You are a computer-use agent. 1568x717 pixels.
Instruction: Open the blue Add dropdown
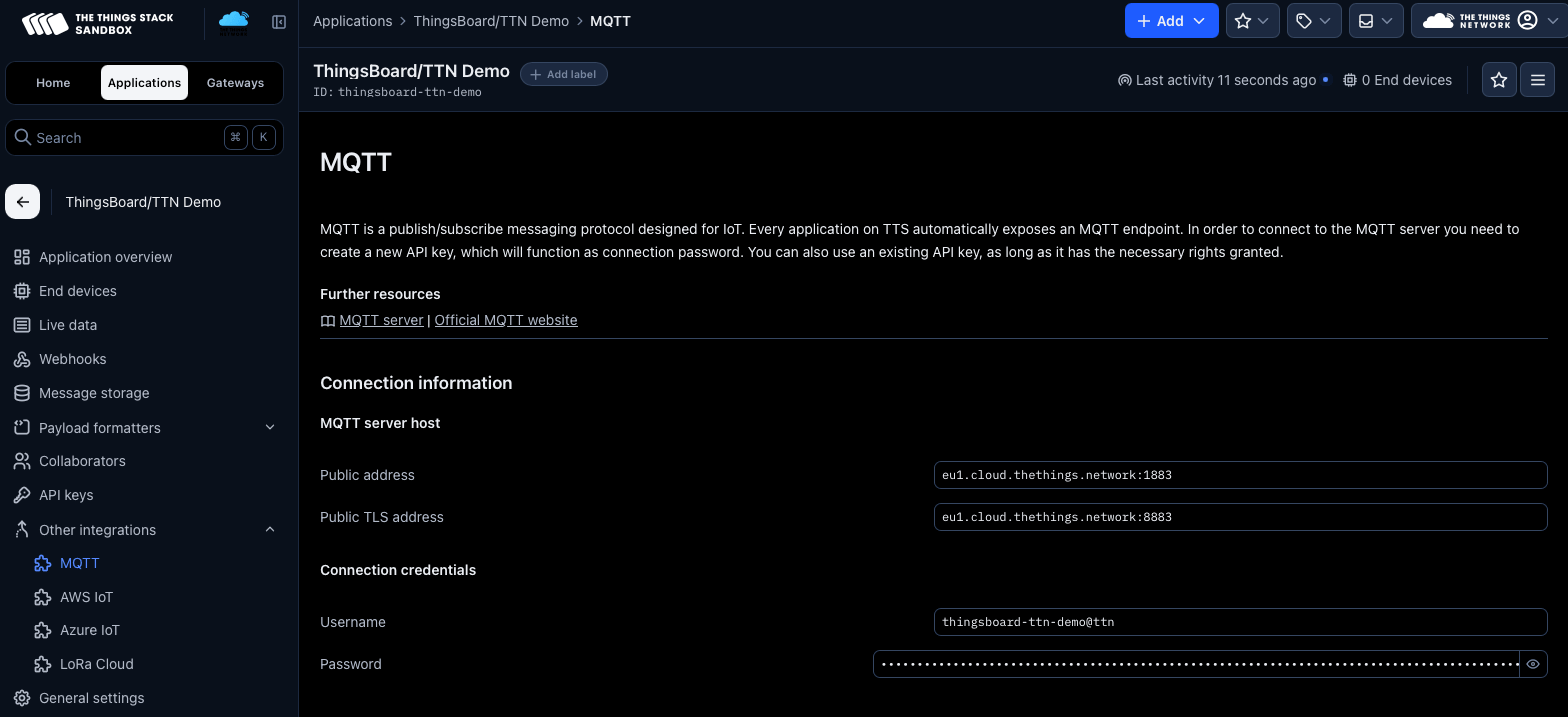point(1171,21)
